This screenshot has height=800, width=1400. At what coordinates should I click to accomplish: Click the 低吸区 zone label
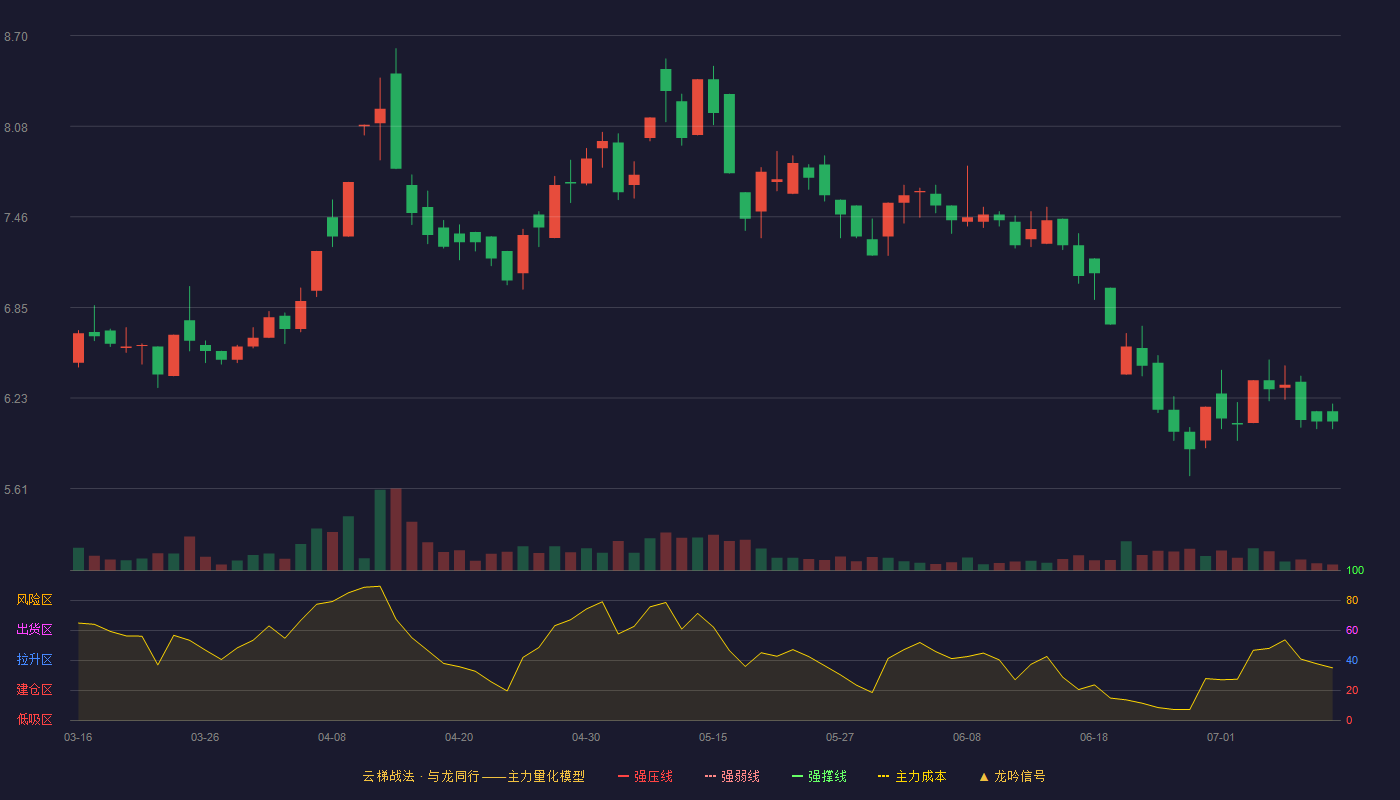click(34, 719)
